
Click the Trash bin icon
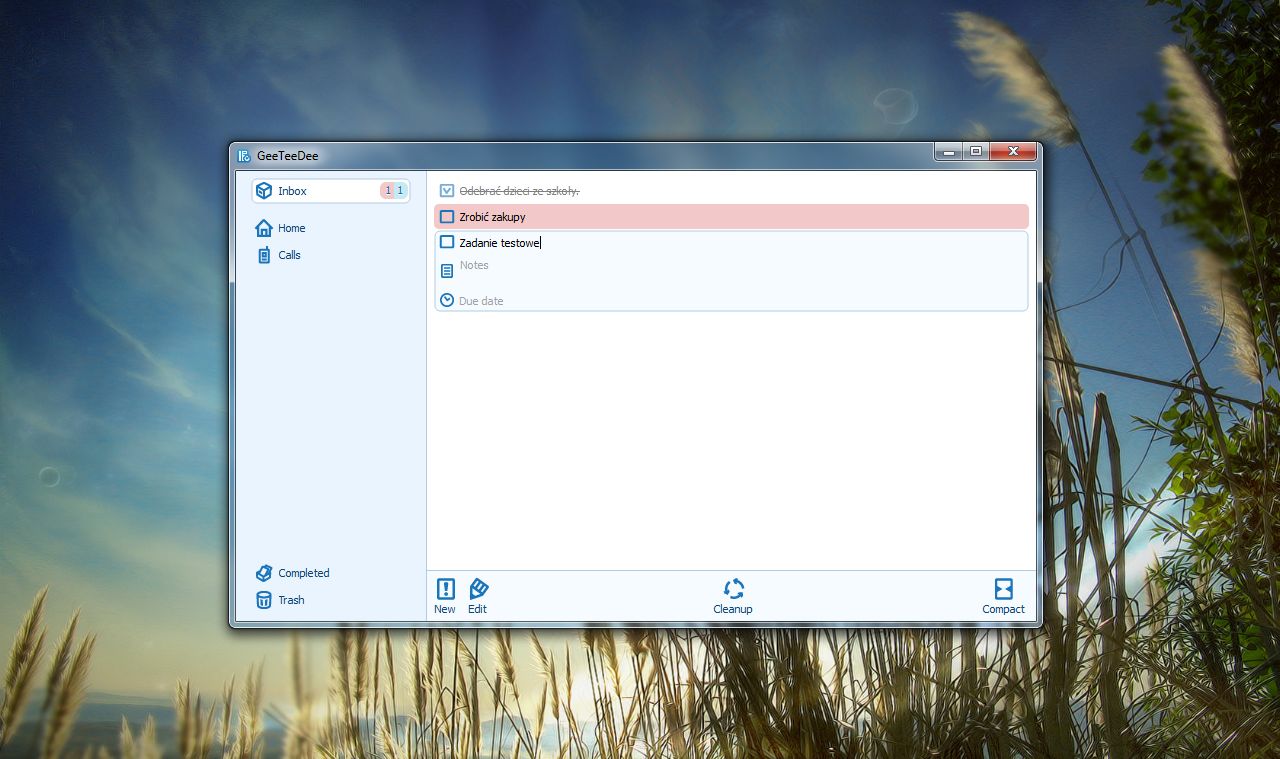point(264,600)
